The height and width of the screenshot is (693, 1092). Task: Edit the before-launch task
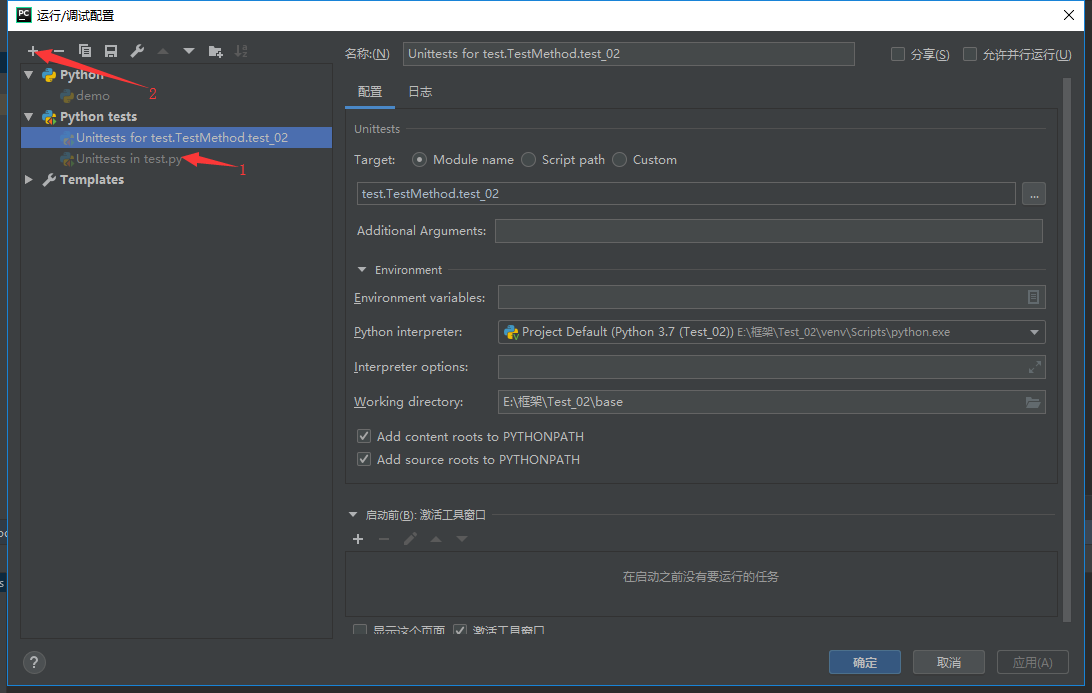(410, 539)
